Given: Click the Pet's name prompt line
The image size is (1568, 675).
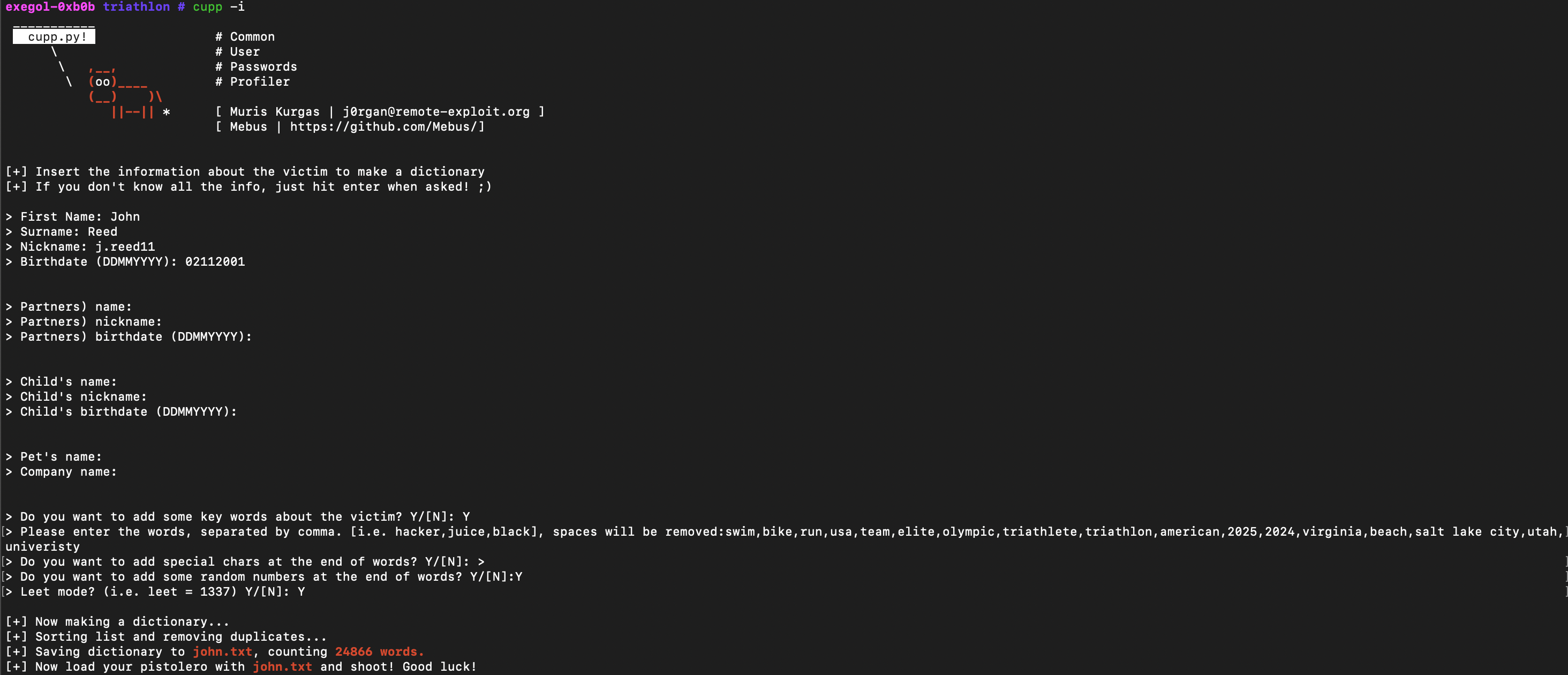Looking at the screenshot, I should (61, 456).
